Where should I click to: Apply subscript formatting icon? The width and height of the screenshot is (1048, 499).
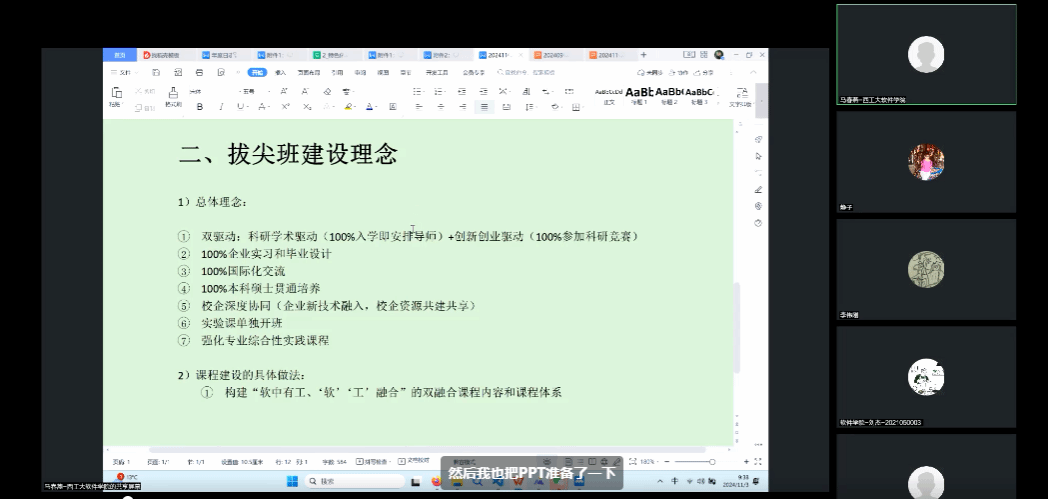[x=307, y=107]
